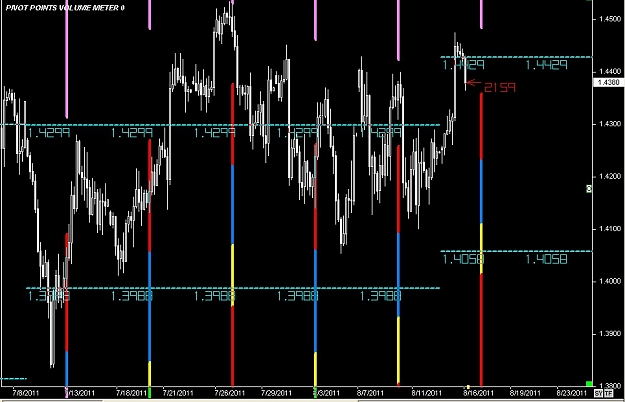Select the dashed pivot line at 1.4058
Viewport: 625px width, 402px height.
[516, 251]
